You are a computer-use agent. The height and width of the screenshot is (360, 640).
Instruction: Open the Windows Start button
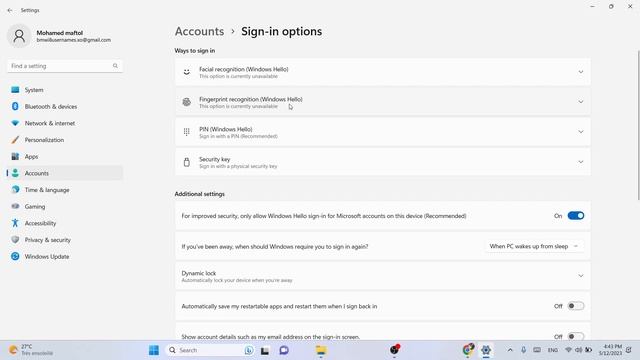154,350
